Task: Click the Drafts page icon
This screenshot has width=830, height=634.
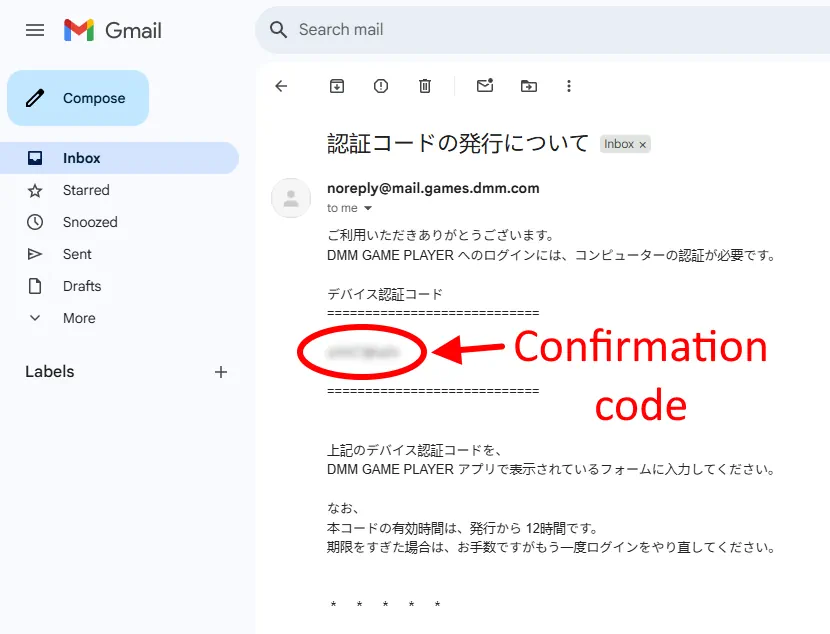Action: [x=35, y=286]
